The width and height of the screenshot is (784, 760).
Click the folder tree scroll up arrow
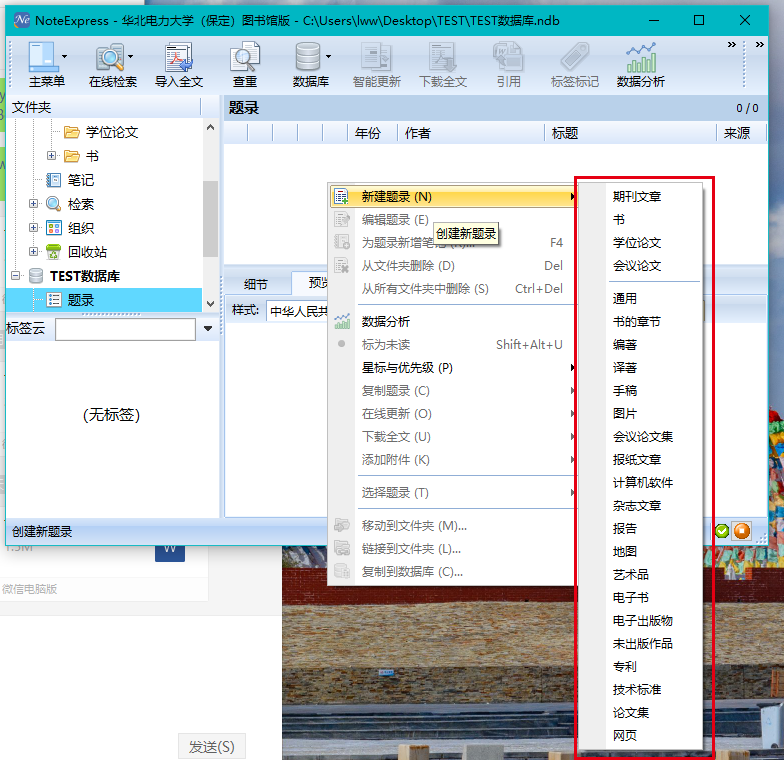(210, 127)
